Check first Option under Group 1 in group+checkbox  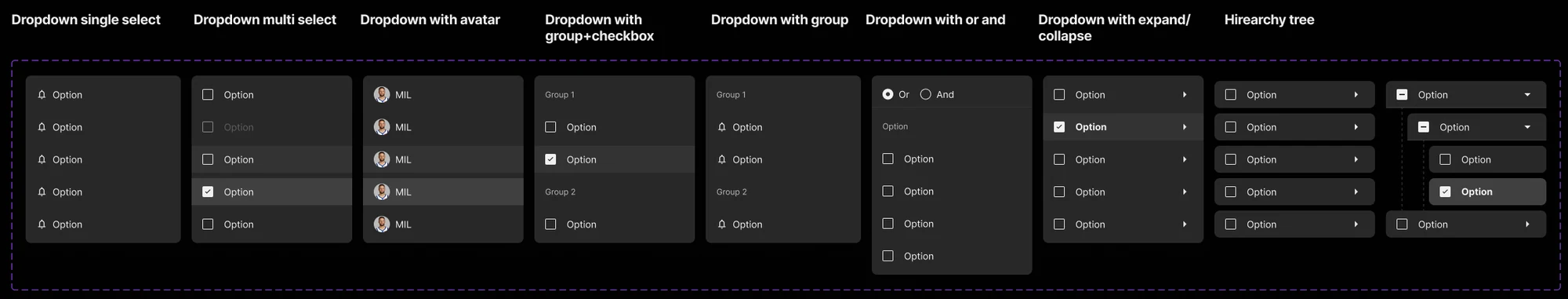pyautogui.click(x=550, y=126)
